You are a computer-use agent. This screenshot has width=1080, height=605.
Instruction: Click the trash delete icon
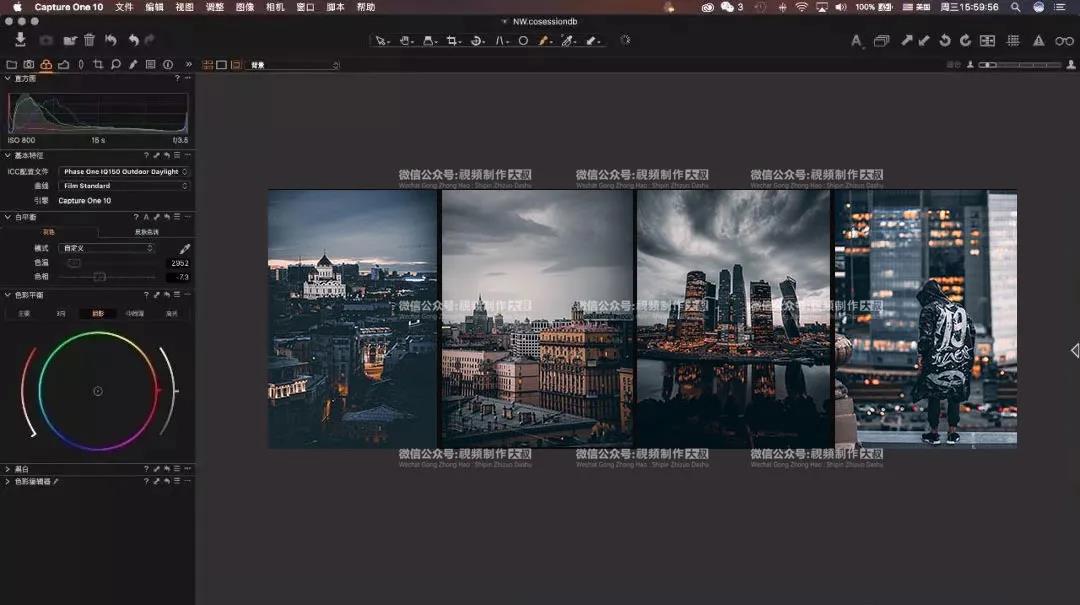click(x=90, y=40)
